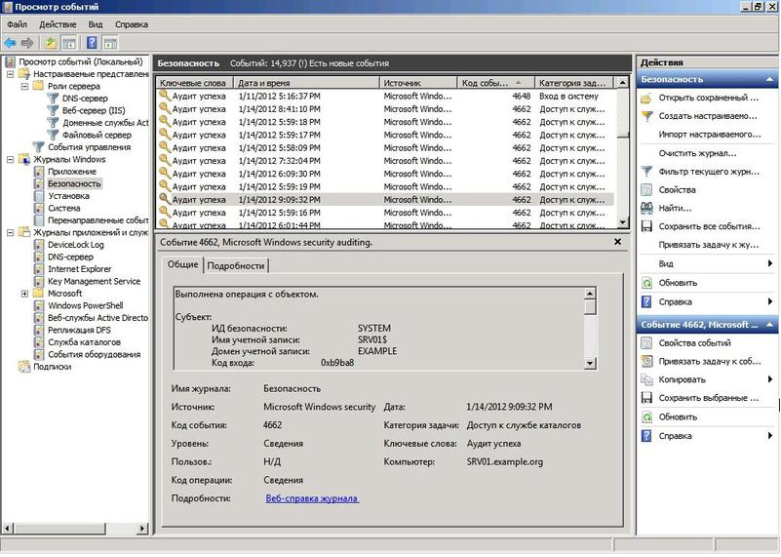Viewport: 781px width, 557px height.
Task: Click Импорт настраиваемого action
Action: (710, 135)
